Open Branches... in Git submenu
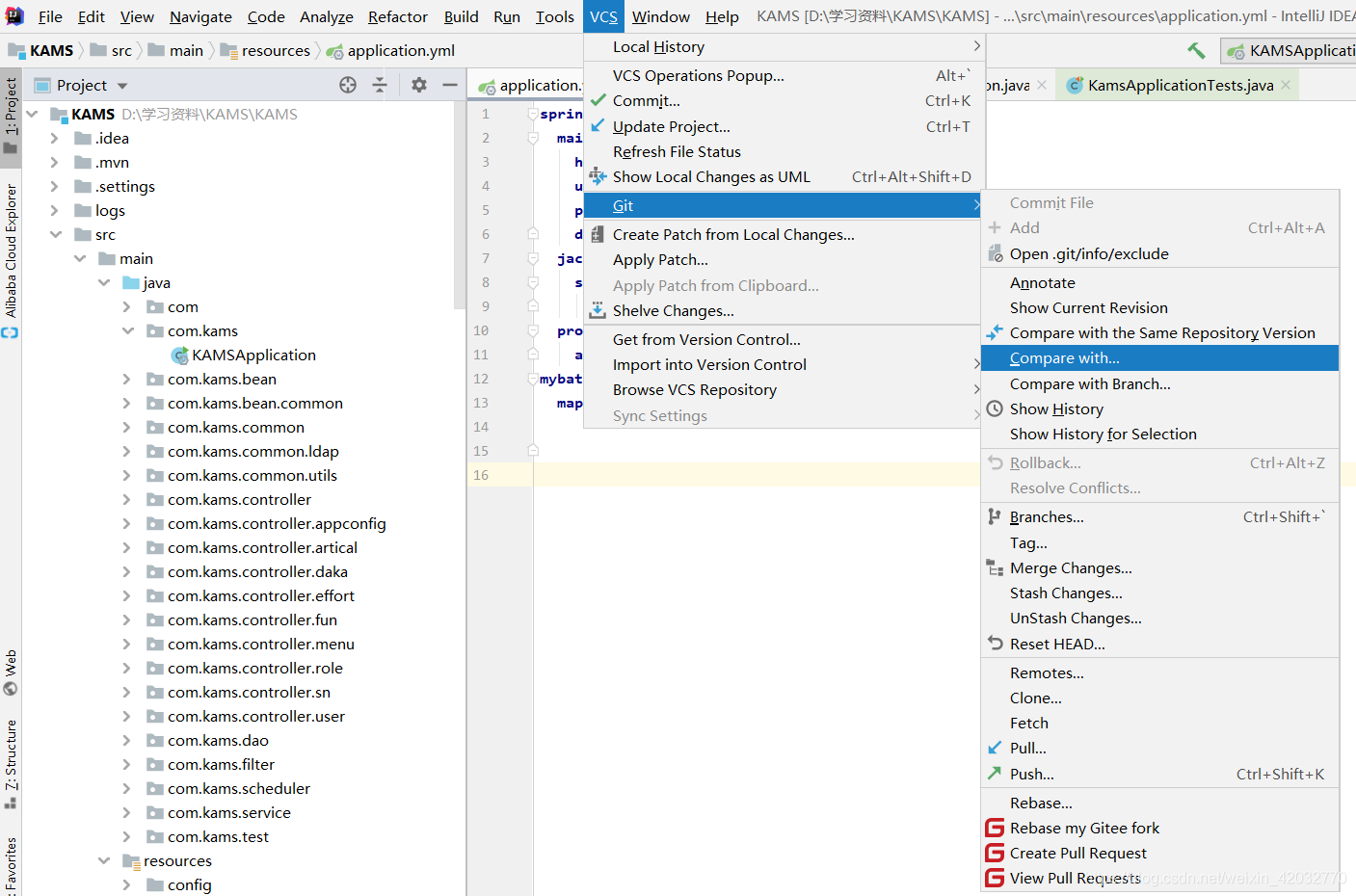This screenshot has width=1356, height=896. [x=1160, y=516]
